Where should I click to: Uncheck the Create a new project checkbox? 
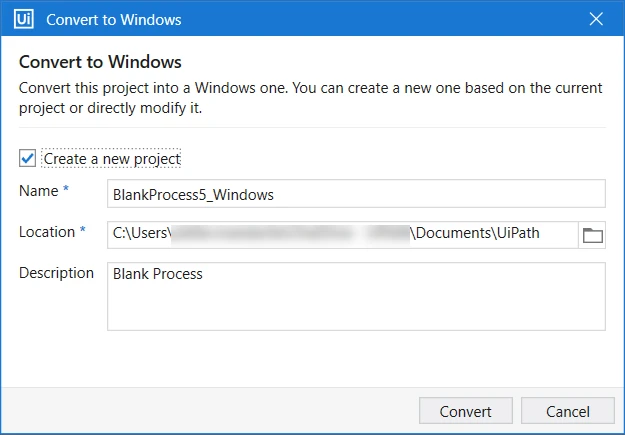pos(27,158)
